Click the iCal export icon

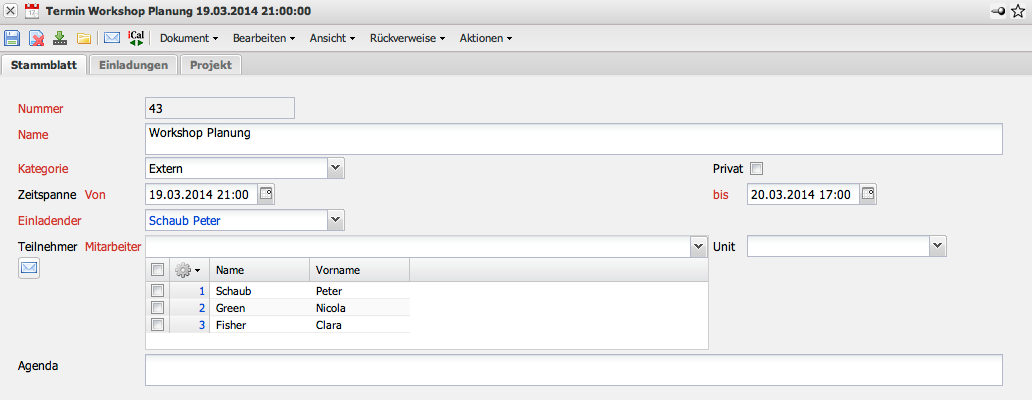coord(137,38)
